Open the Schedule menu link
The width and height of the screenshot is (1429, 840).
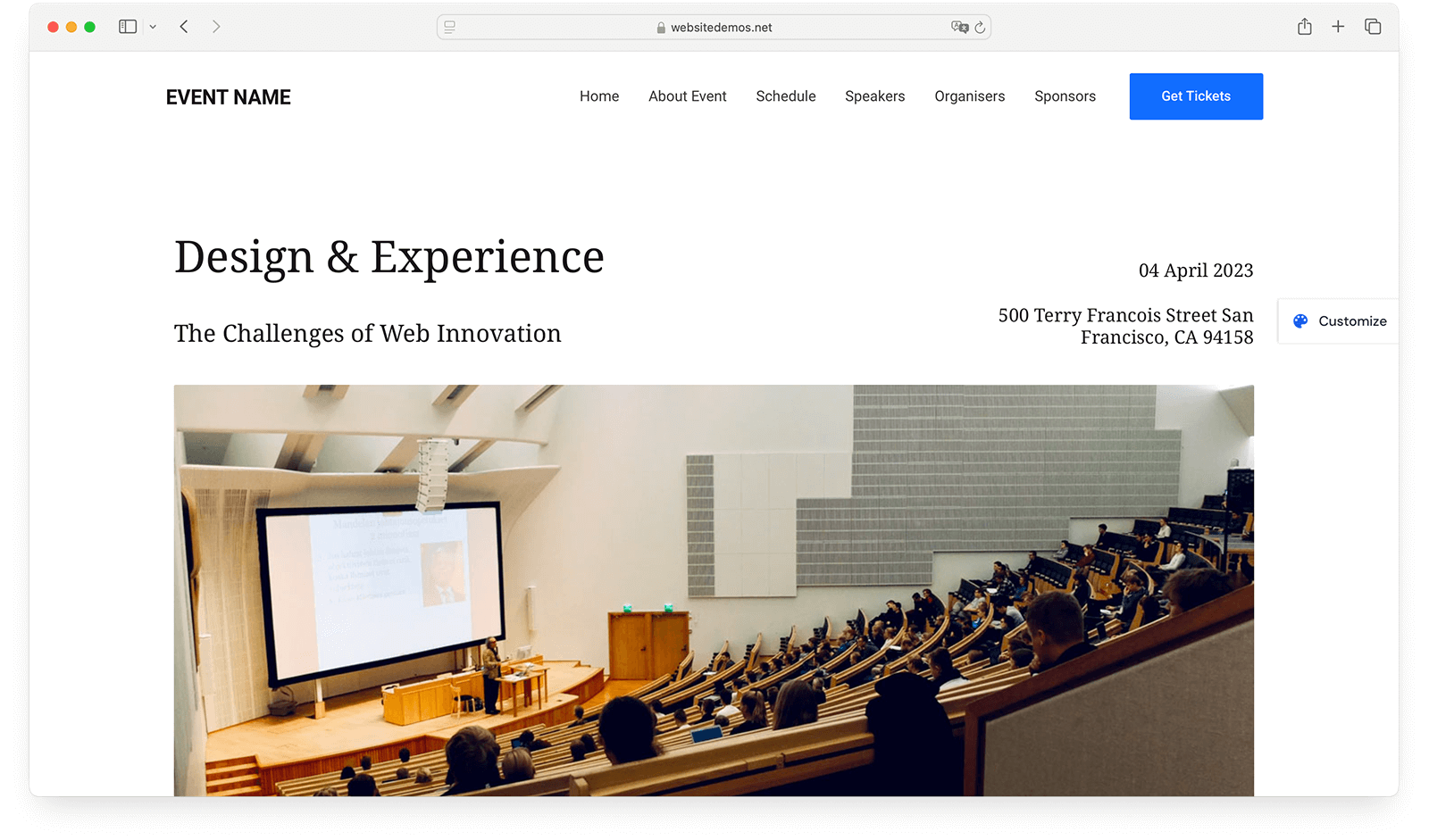pos(786,96)
